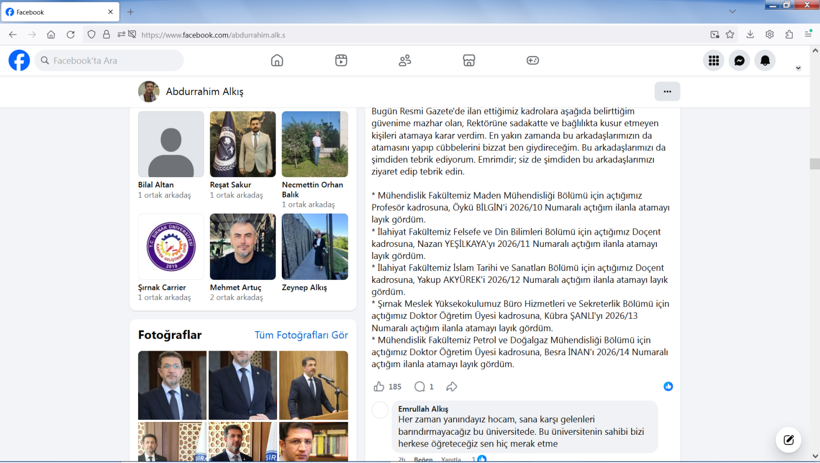Click the comment bubble icon on the post
The image size is (820, 463).
click(x=419, y=387)
